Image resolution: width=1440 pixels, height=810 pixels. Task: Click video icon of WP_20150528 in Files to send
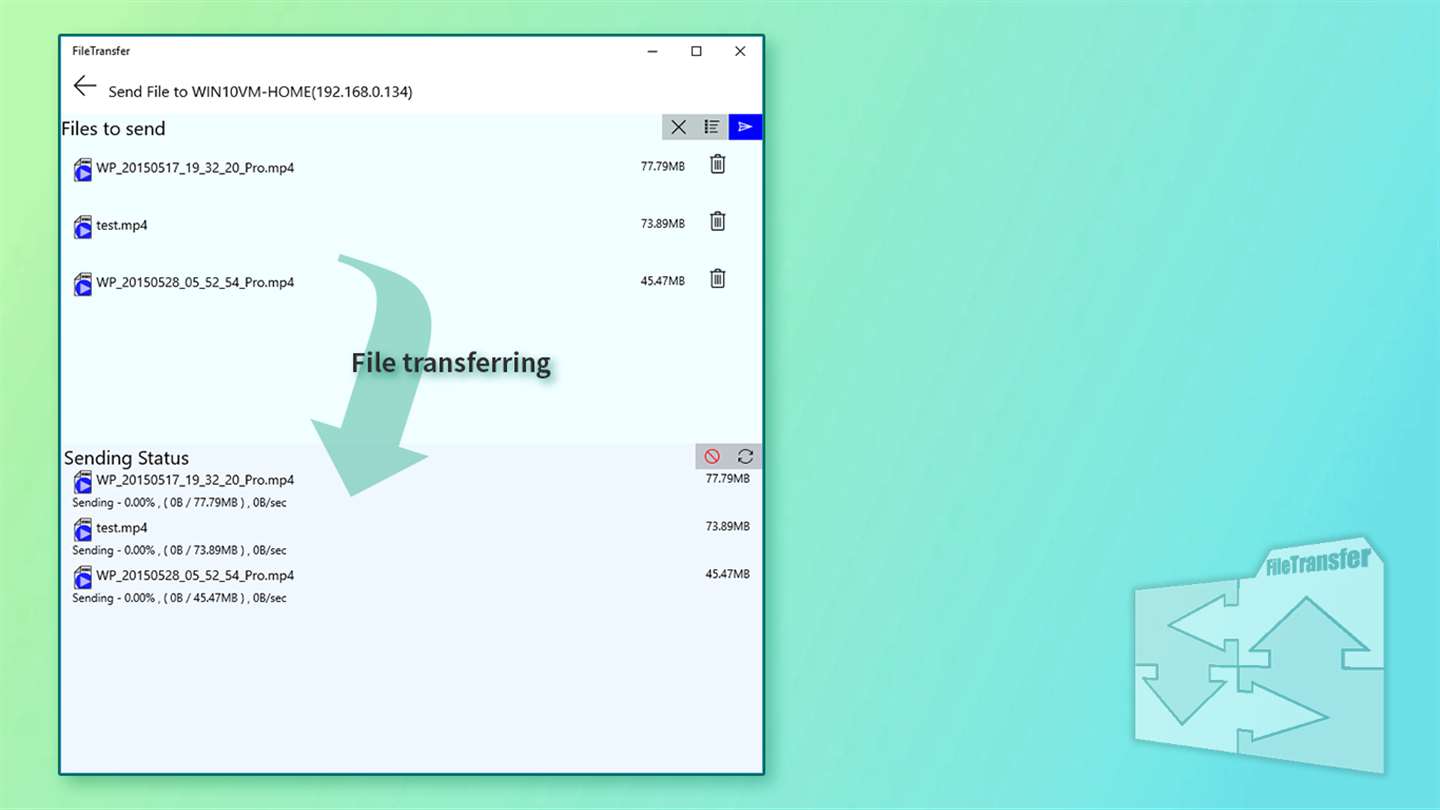point(83,283)
